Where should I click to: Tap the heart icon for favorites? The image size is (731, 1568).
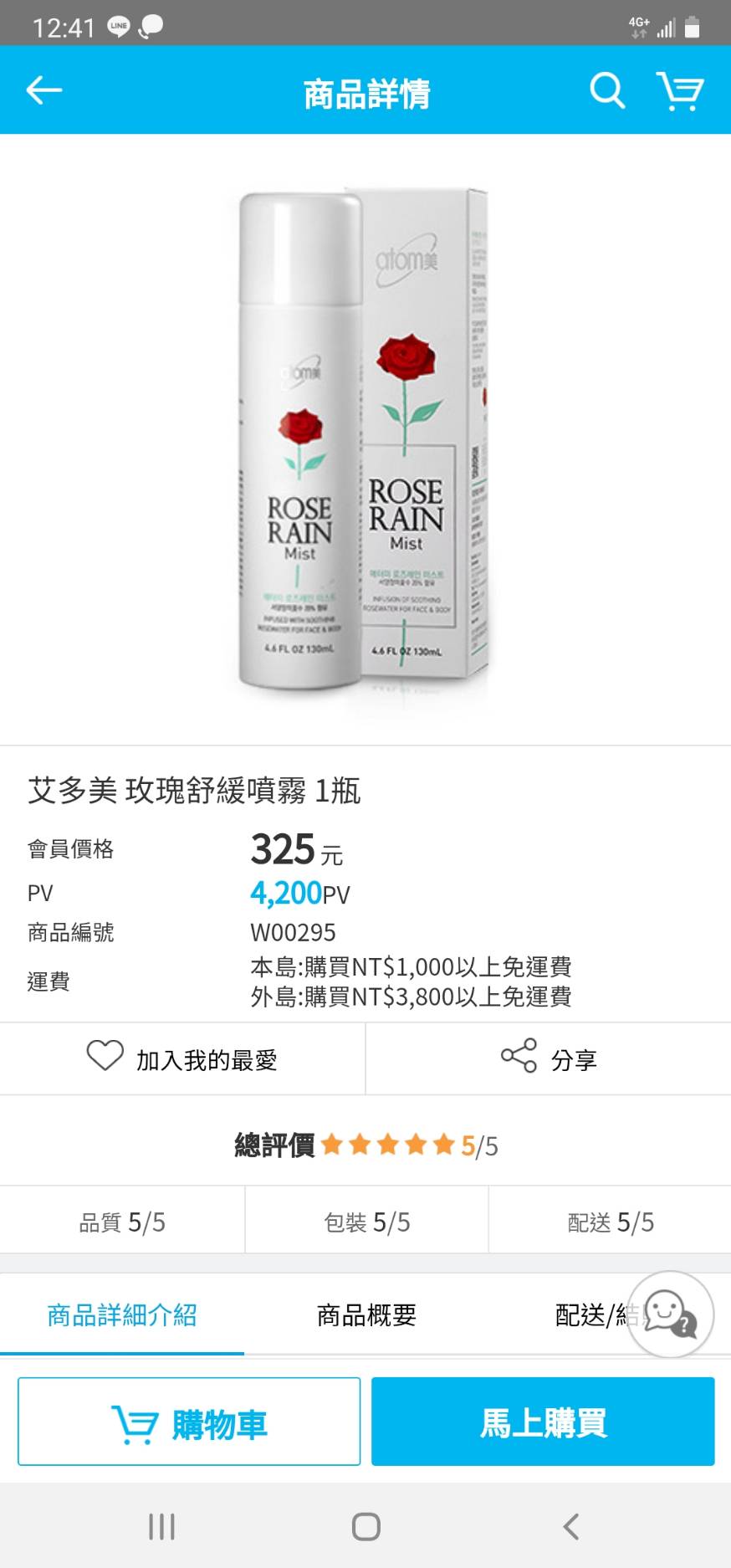[105, 1055]
